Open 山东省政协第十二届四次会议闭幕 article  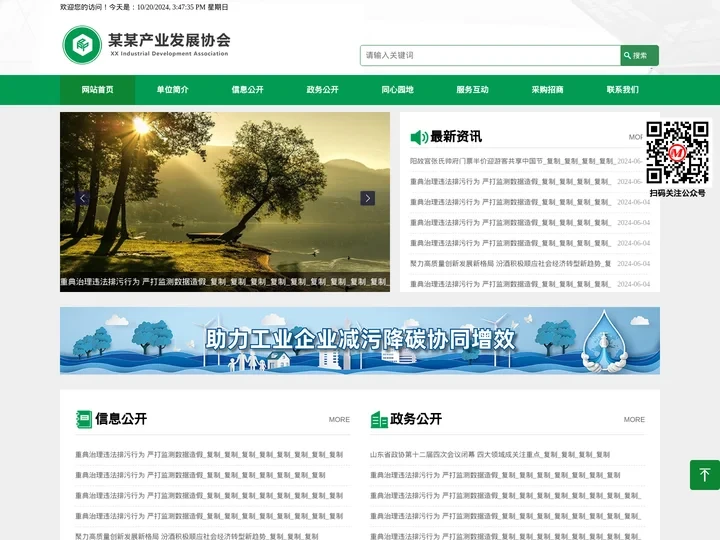(490, 455)
